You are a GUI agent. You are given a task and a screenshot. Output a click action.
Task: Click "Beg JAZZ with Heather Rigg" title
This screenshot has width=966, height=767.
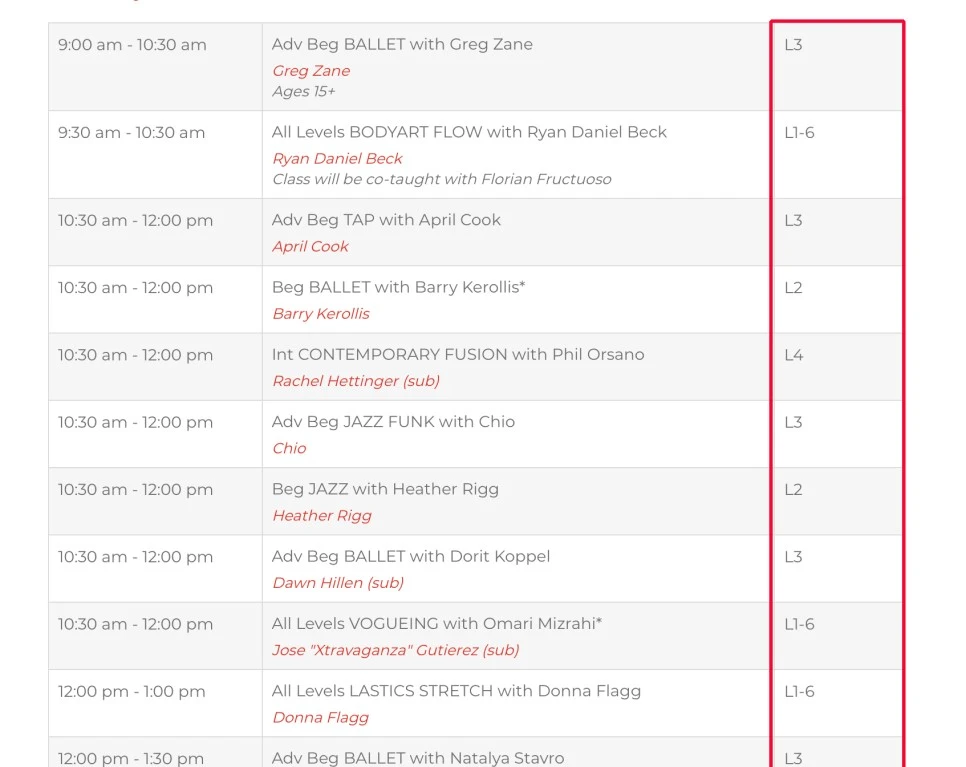point(385,489)
